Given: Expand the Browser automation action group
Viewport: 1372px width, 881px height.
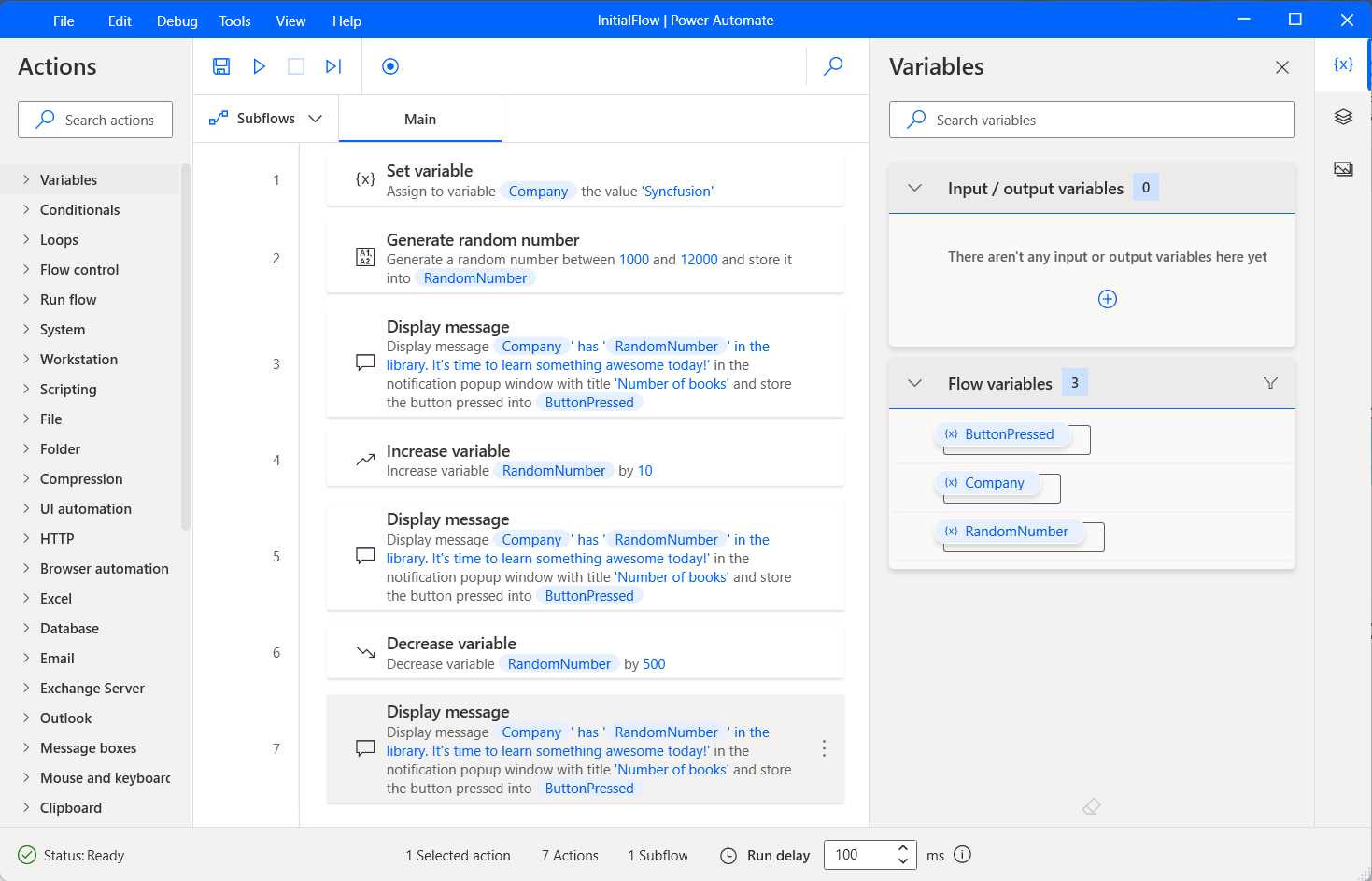Looking at the screenshot, I should [26, 568].
